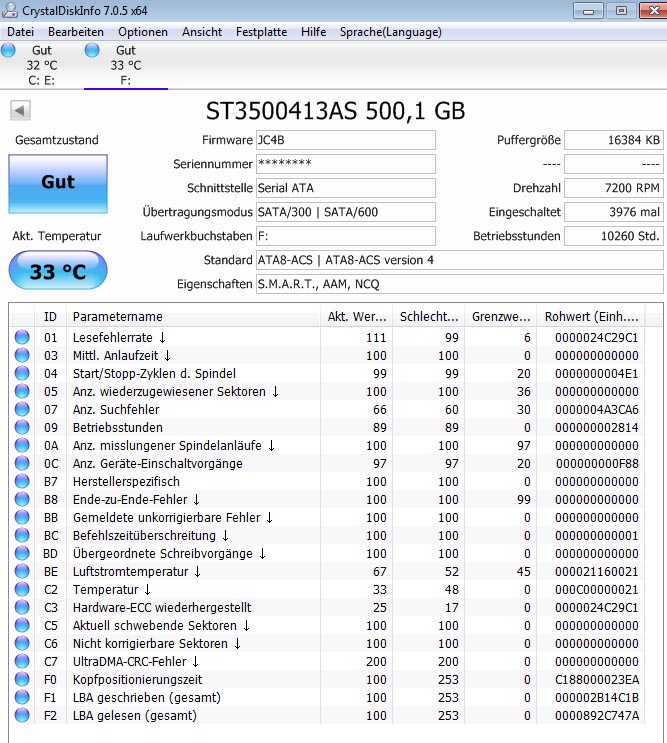Screen dimensions: 667x743
Task: Click the status icon for Herstellerspezifisch
Action: pos(22,481)
